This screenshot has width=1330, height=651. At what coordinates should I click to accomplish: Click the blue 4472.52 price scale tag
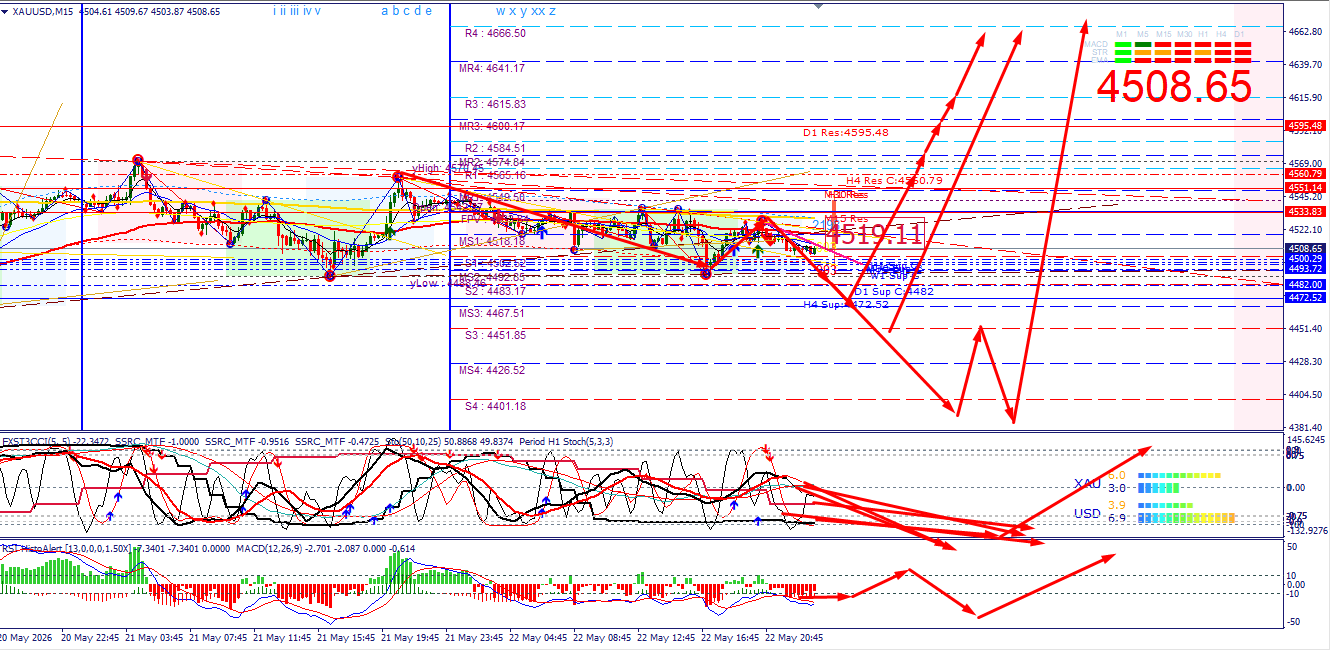pos(1306,298)
